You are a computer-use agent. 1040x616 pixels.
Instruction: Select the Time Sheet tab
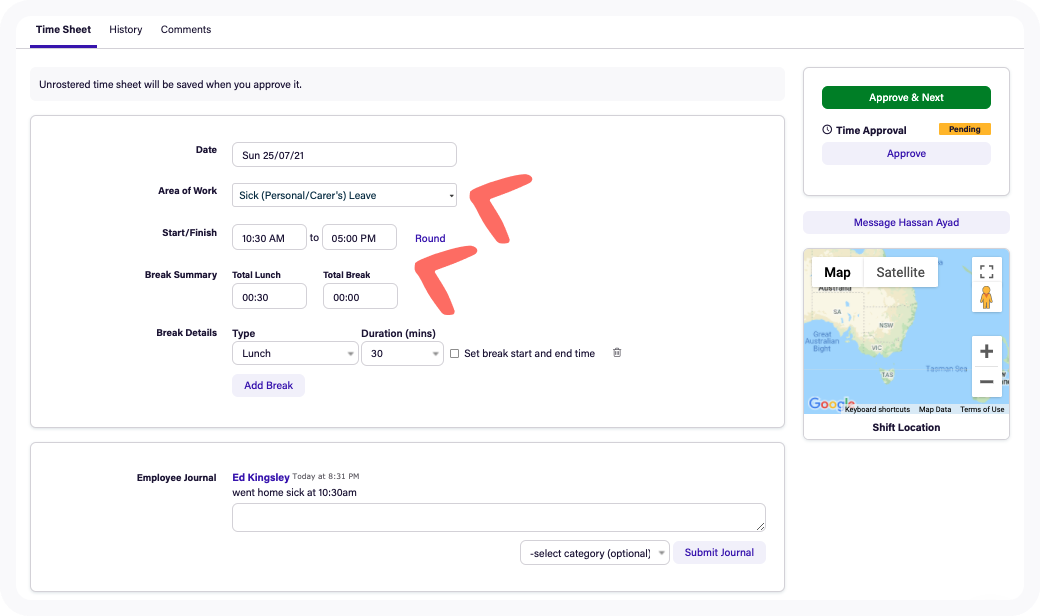coord(63,30)
